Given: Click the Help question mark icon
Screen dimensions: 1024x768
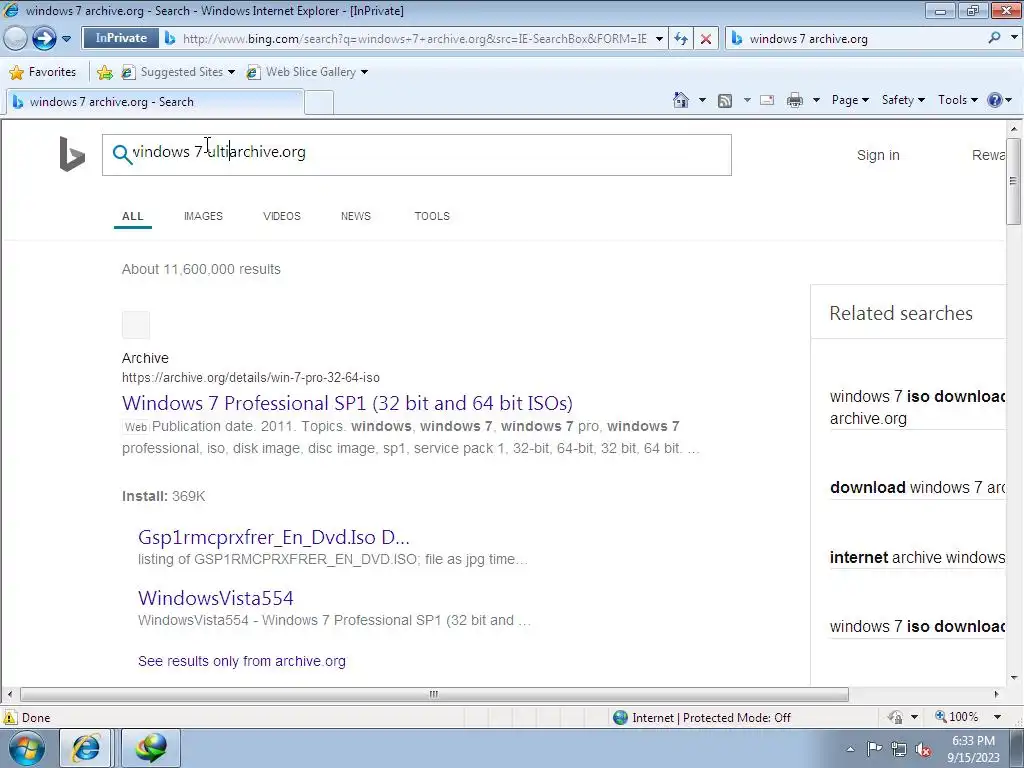Looking at the screenshot, I should click(995, 100).
